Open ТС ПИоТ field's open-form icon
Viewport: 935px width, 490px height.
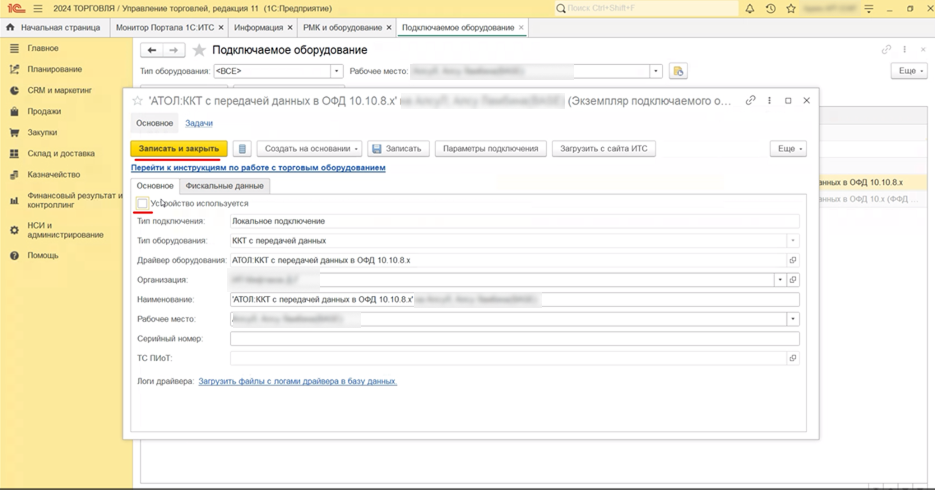(x=792, y=358)
